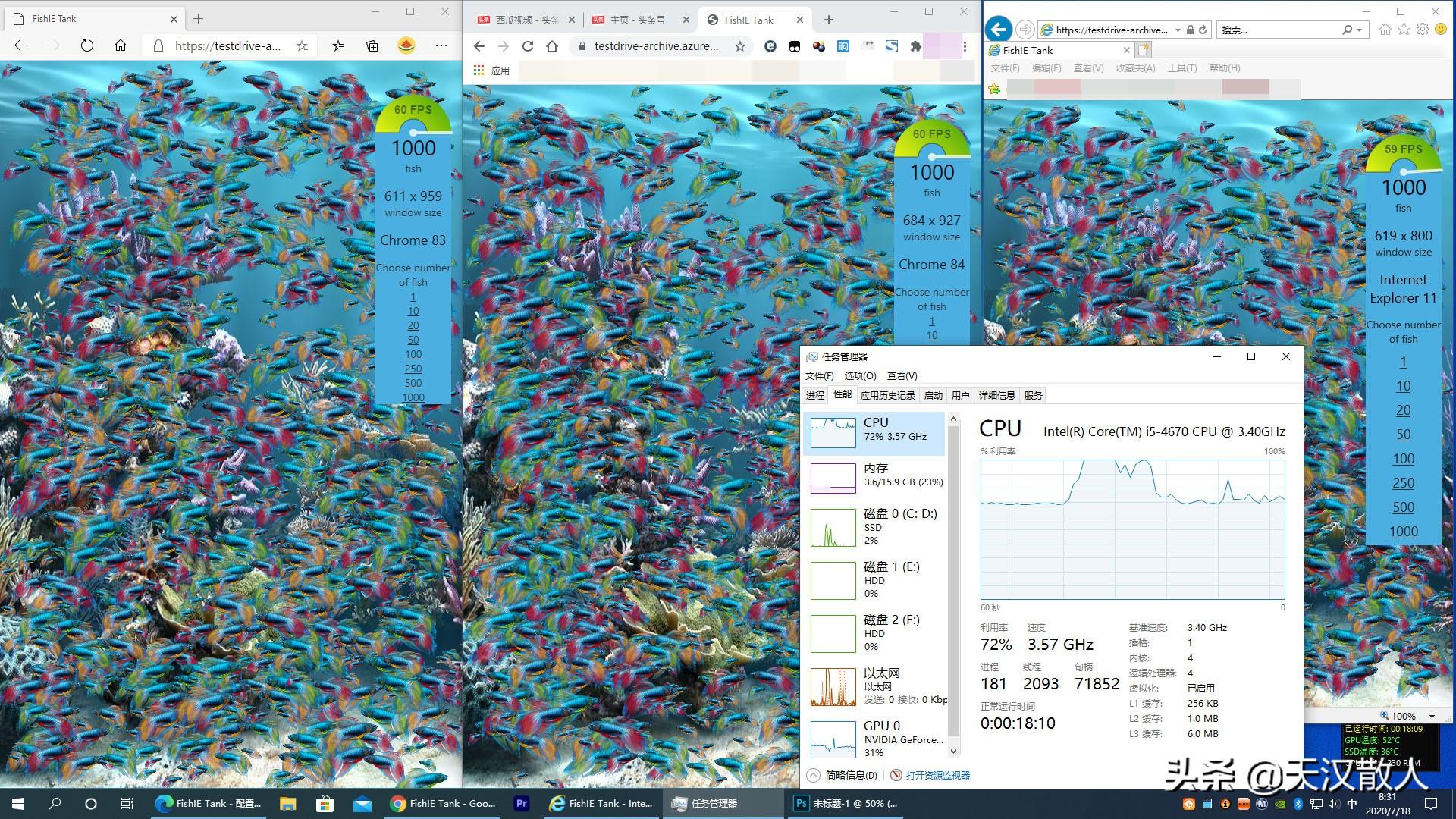The height and width of the screenshot is (819, 1456).
Task: Open the Internet Explorer home icon
Action: [1385, 30]
